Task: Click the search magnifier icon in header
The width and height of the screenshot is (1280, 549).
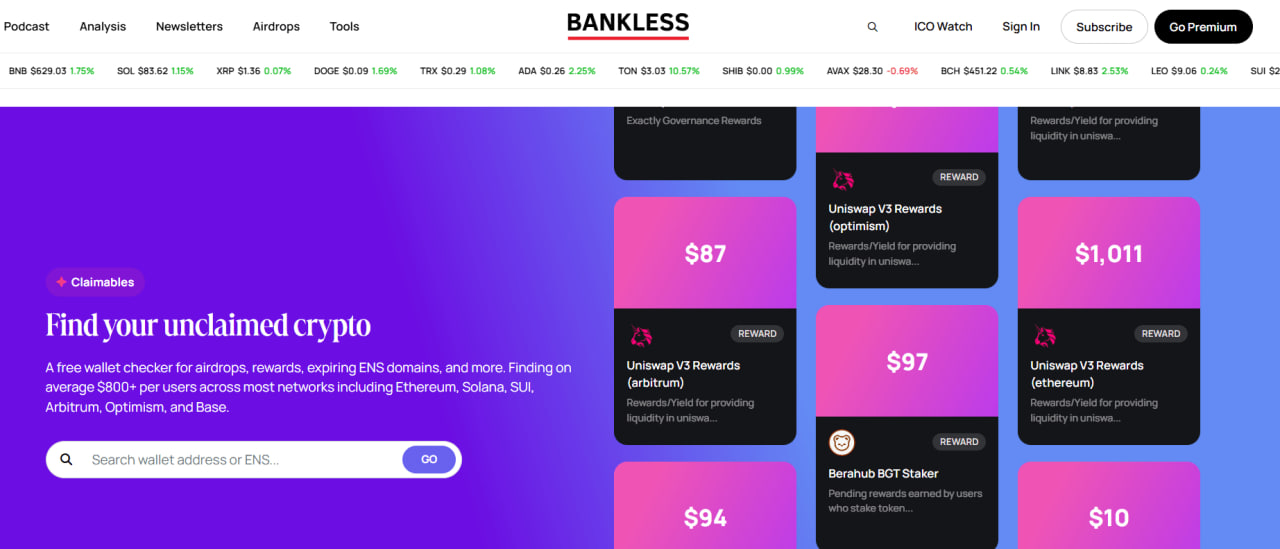Action: [872, 27]
